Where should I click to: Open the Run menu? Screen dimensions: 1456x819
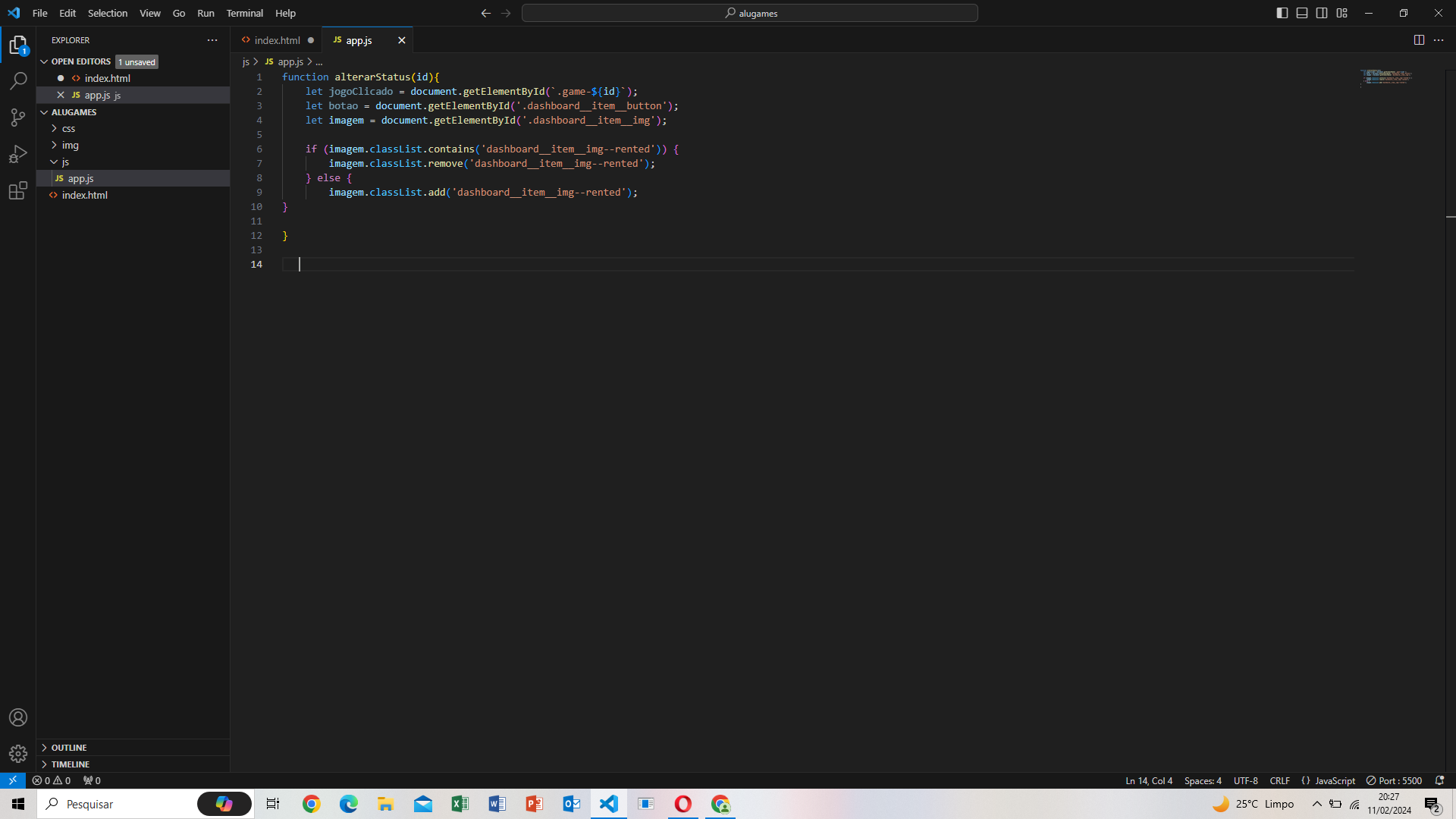[206, 13]
